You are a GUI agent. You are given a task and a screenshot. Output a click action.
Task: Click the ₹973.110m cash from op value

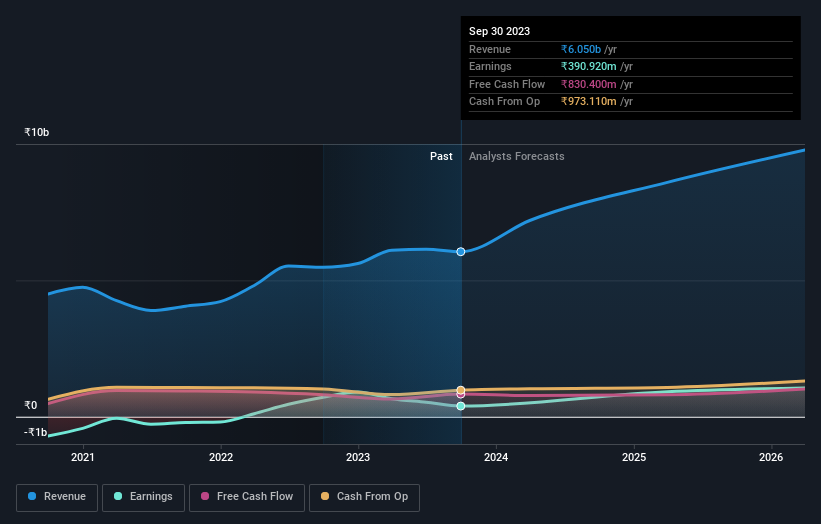(589, 102)
